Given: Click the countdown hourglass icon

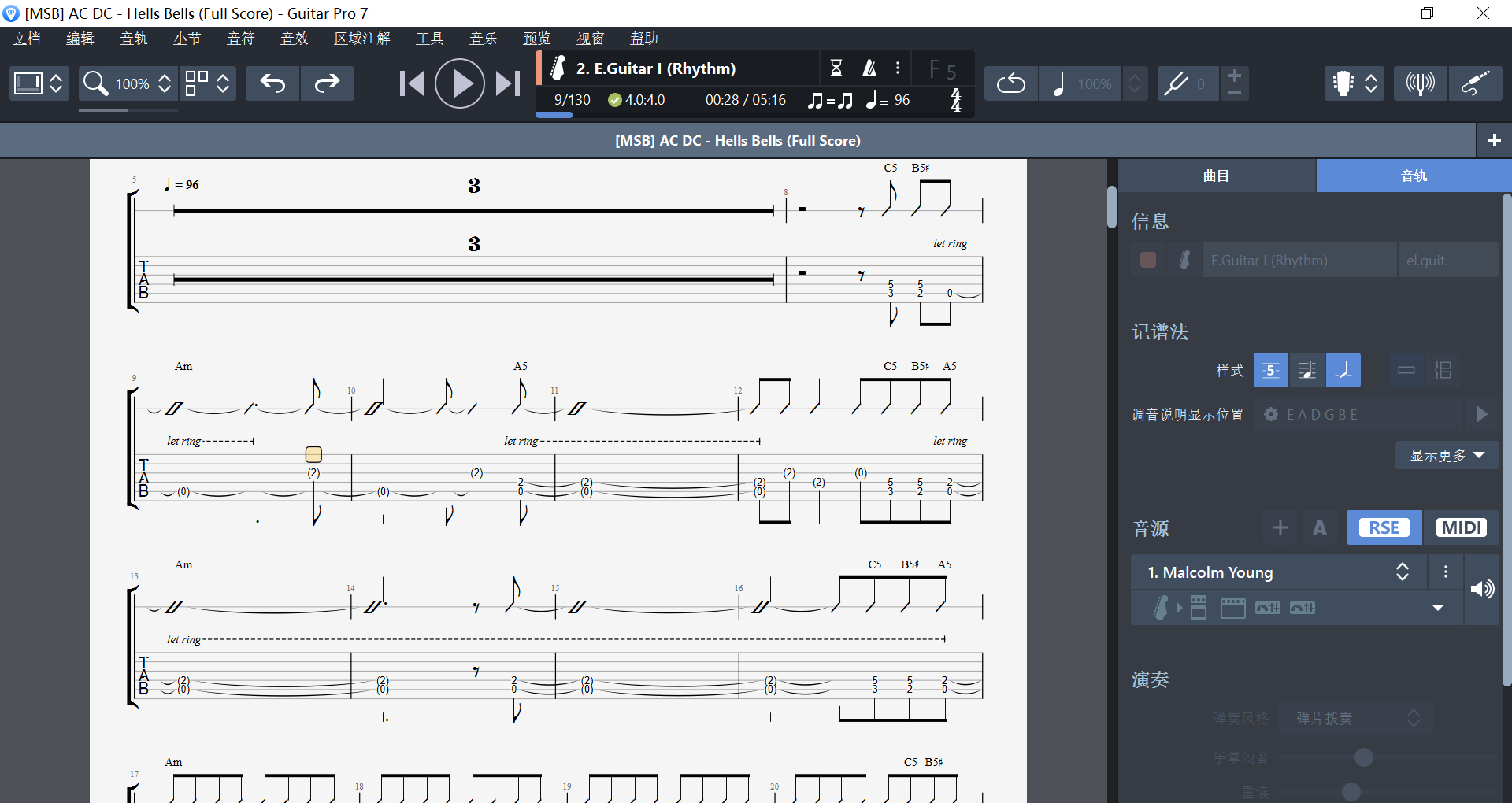Looking at the screenshot, I should (837, 68).
